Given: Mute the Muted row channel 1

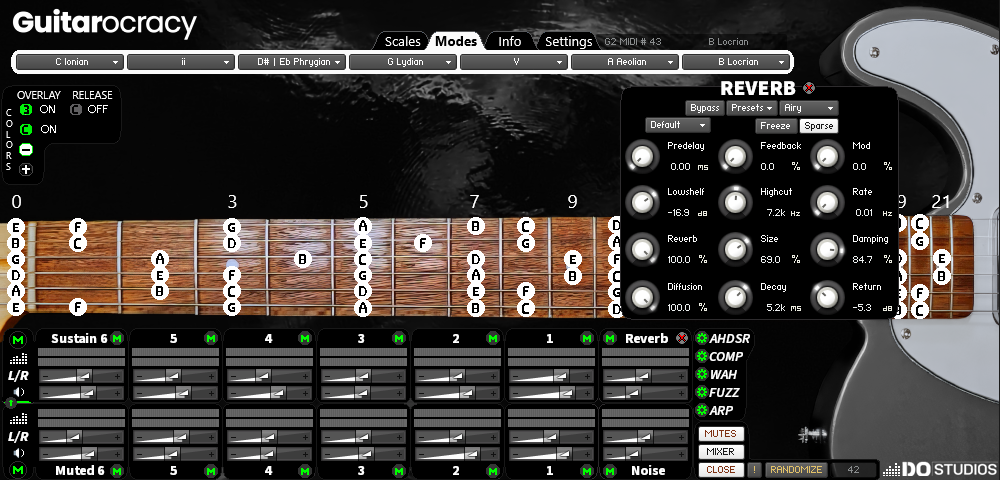Looking at the screenshot, I should (x=587, y=471).
